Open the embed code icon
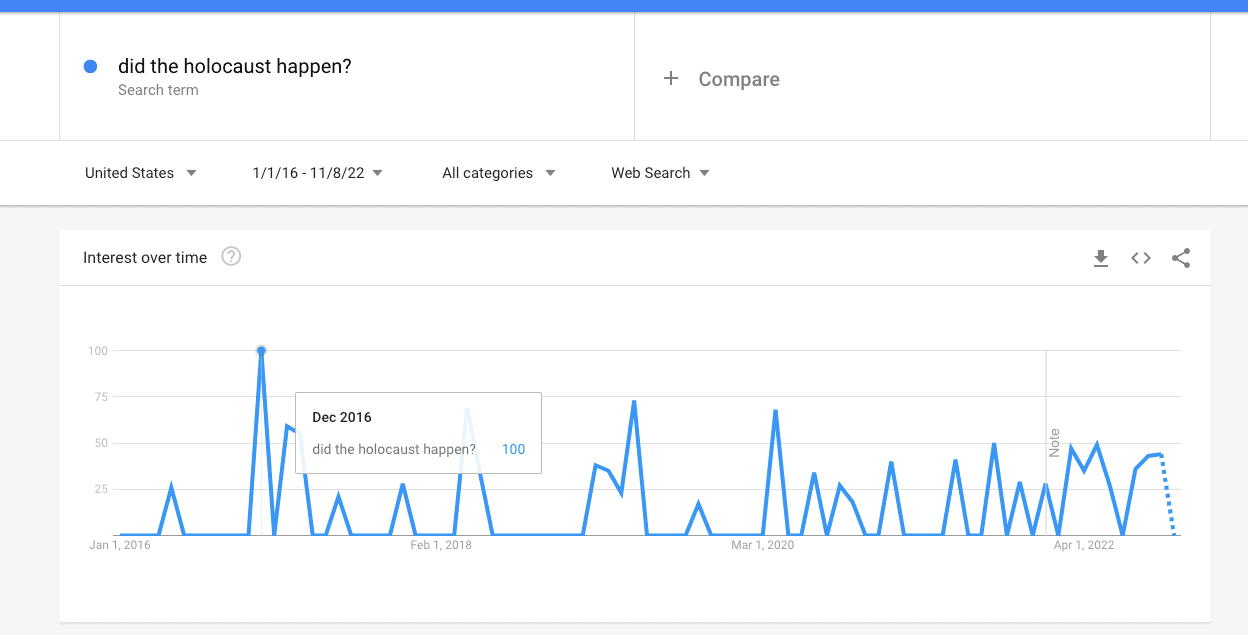 click(1141, 258)
